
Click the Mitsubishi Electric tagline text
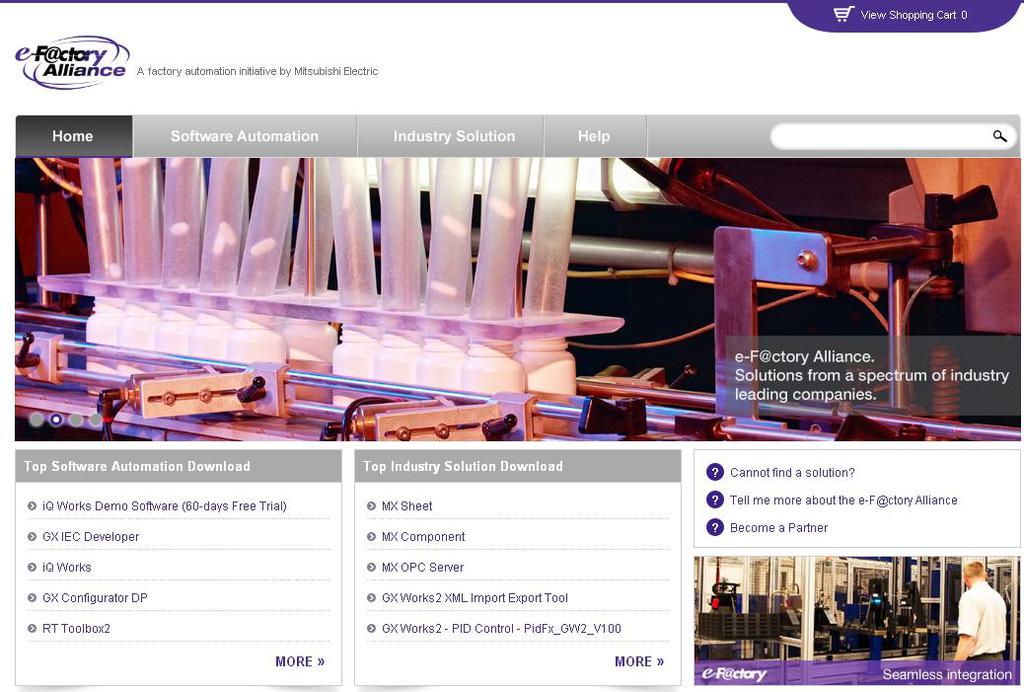click(257, 71)
